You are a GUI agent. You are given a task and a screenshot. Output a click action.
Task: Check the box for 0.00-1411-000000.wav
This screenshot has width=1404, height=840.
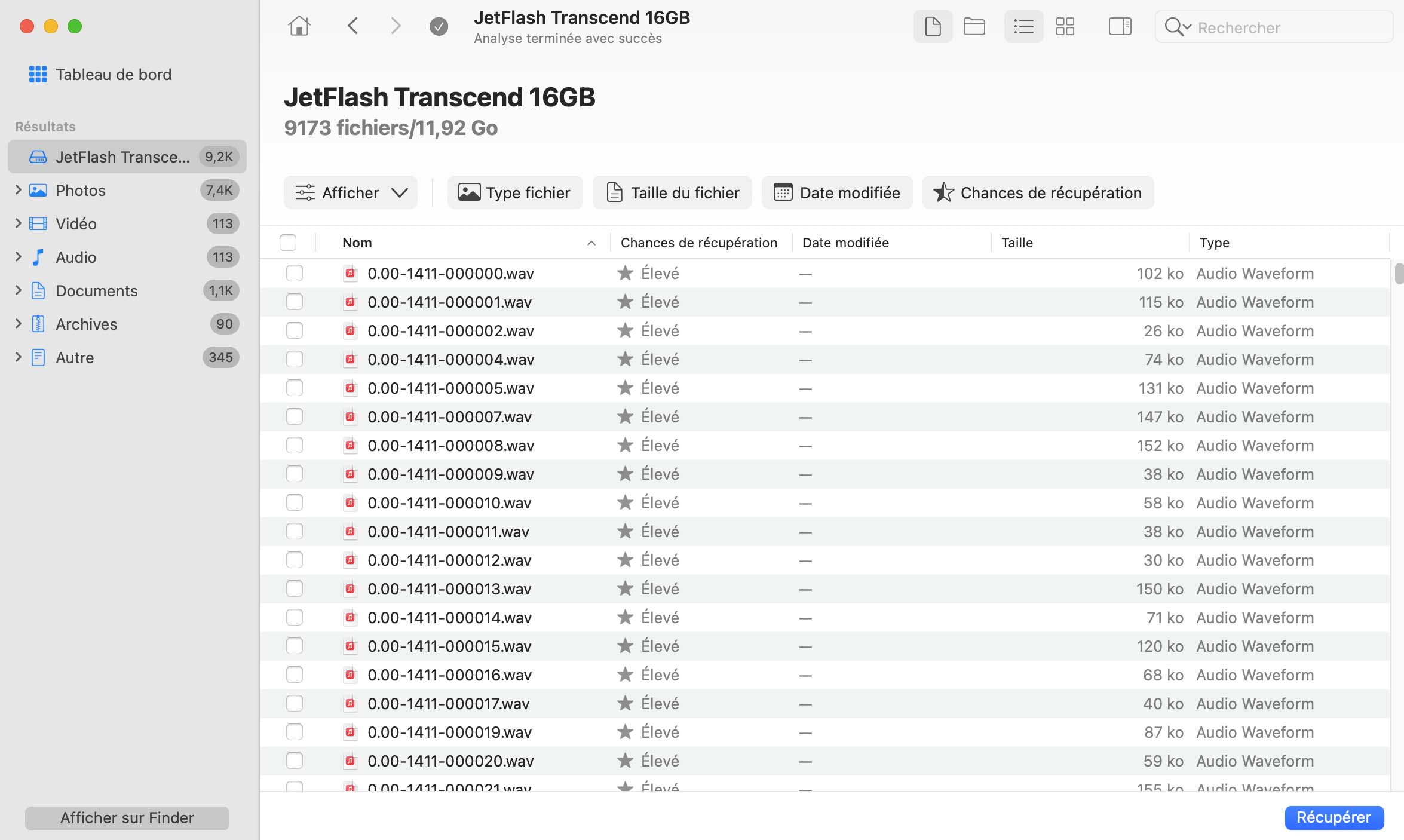(294, 273)
